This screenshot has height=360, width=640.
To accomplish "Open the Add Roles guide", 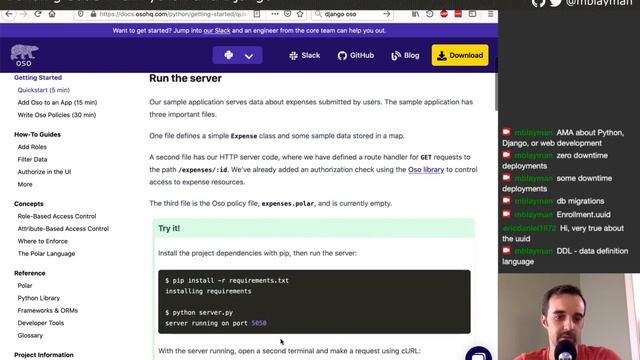I will [32, 147].
